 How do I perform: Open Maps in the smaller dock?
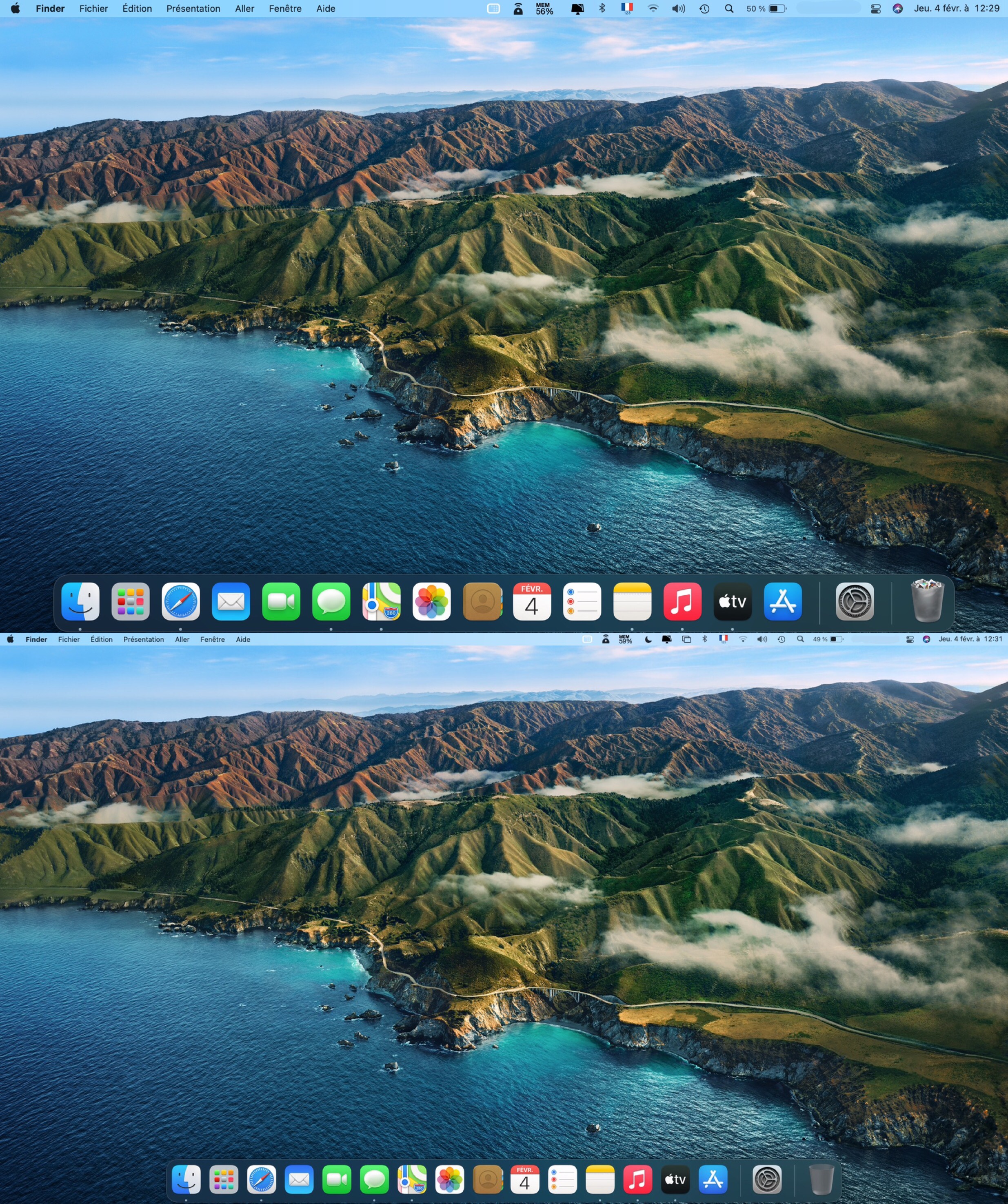412,1180
